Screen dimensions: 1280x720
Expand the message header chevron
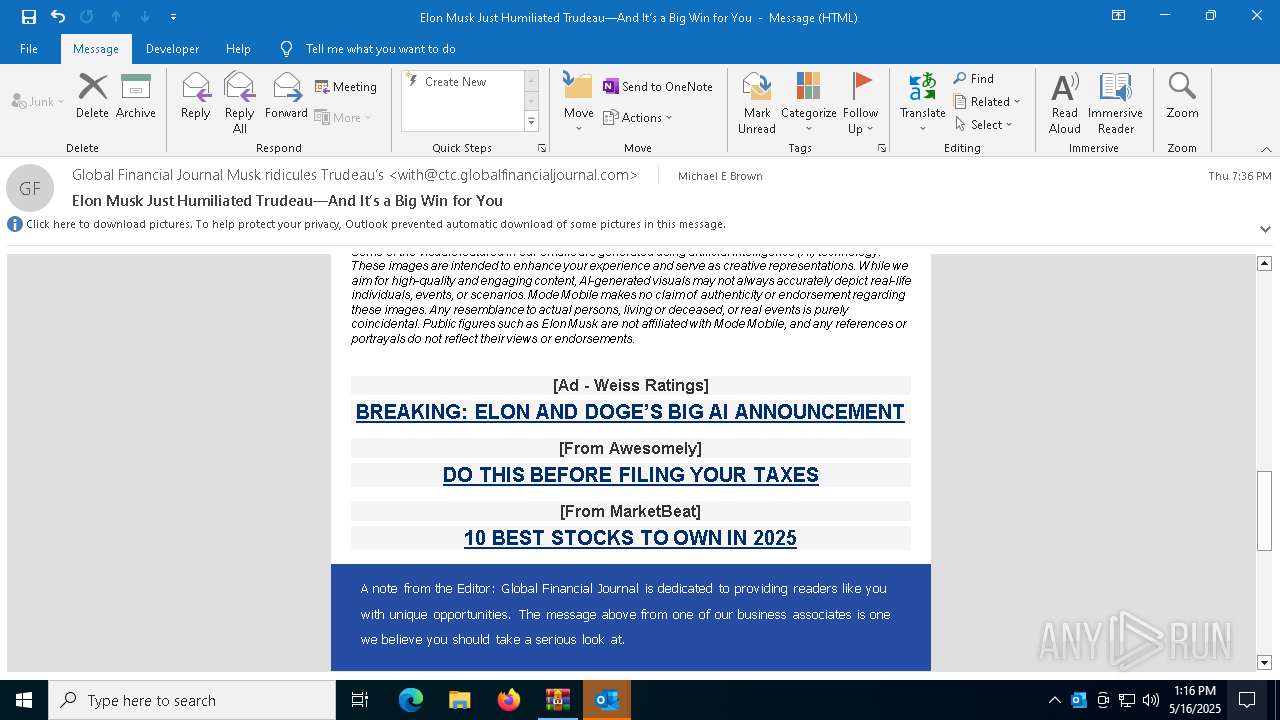click(1265, 229)
